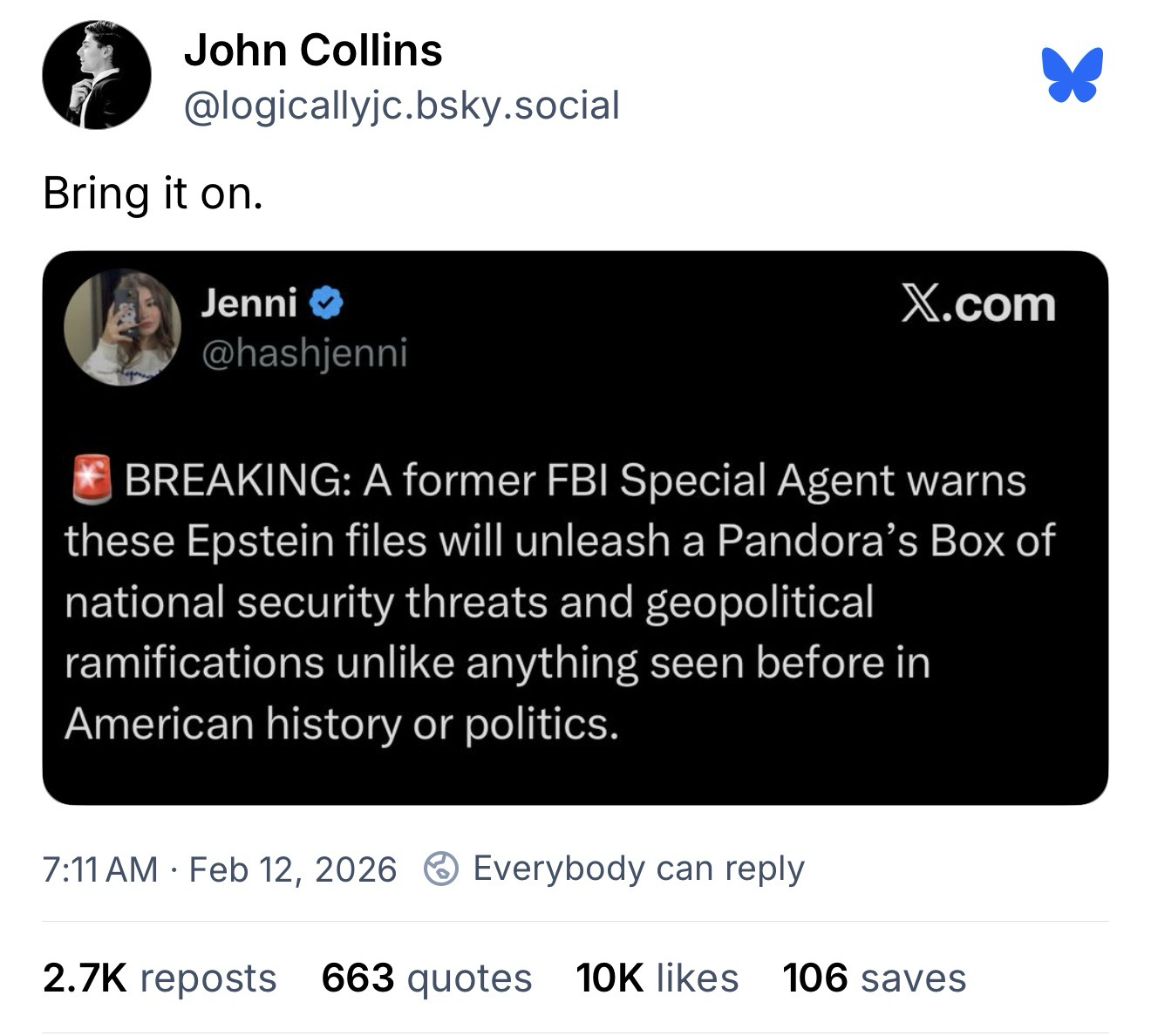The width and height of the screenshot is (1151, 1036).
Task: Click Jenni's profile picture in embedded post
Action: pos(123,326)
